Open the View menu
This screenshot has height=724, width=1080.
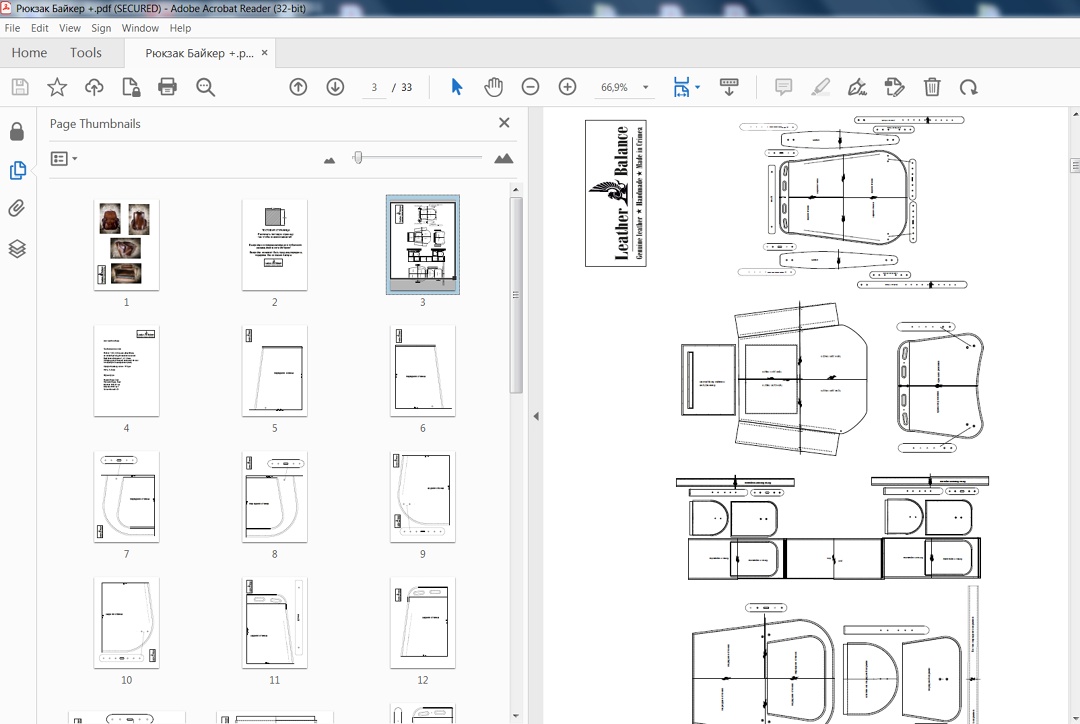click(x=70, y=28)
